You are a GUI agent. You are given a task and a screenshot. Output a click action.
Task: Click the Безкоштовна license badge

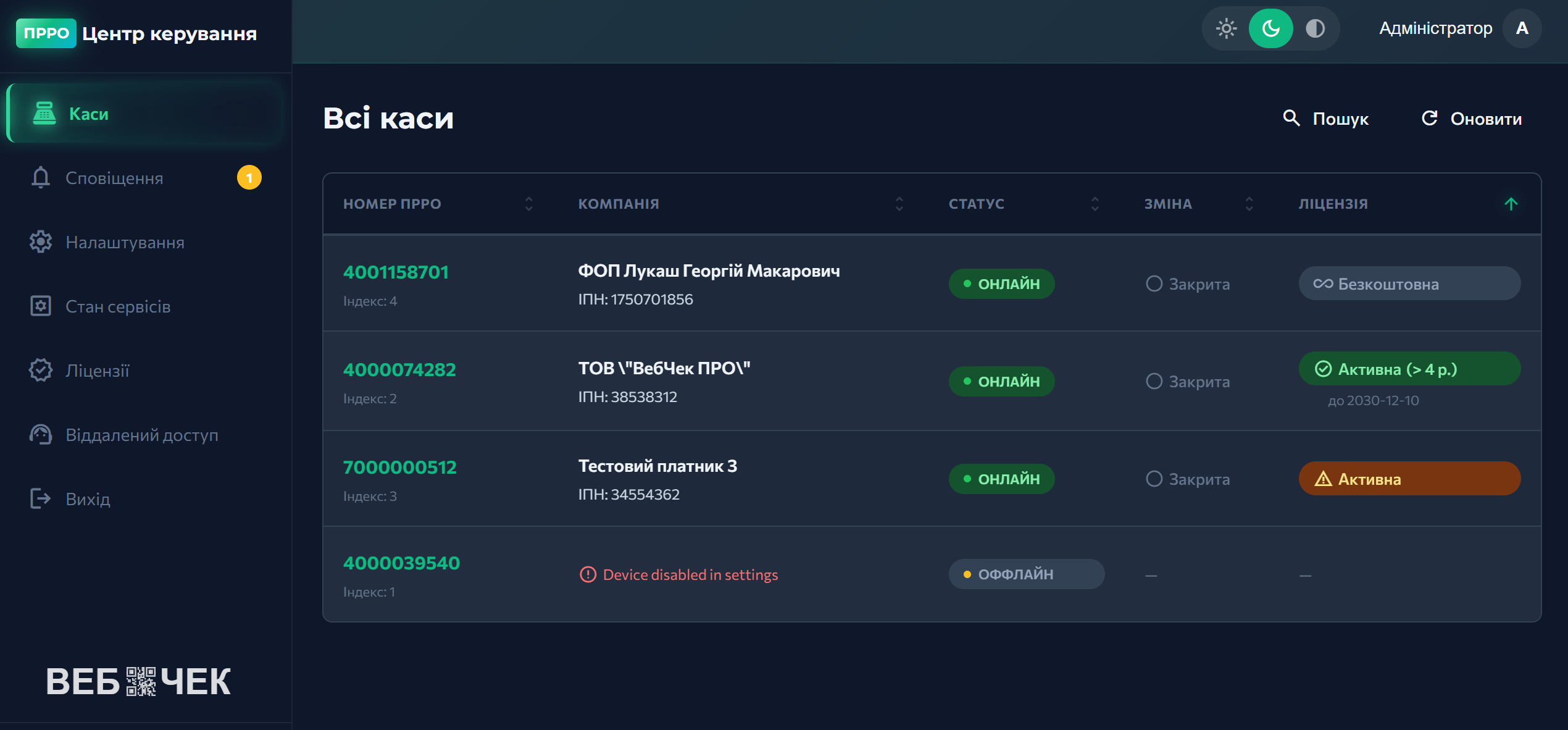tap(1409, 283)
